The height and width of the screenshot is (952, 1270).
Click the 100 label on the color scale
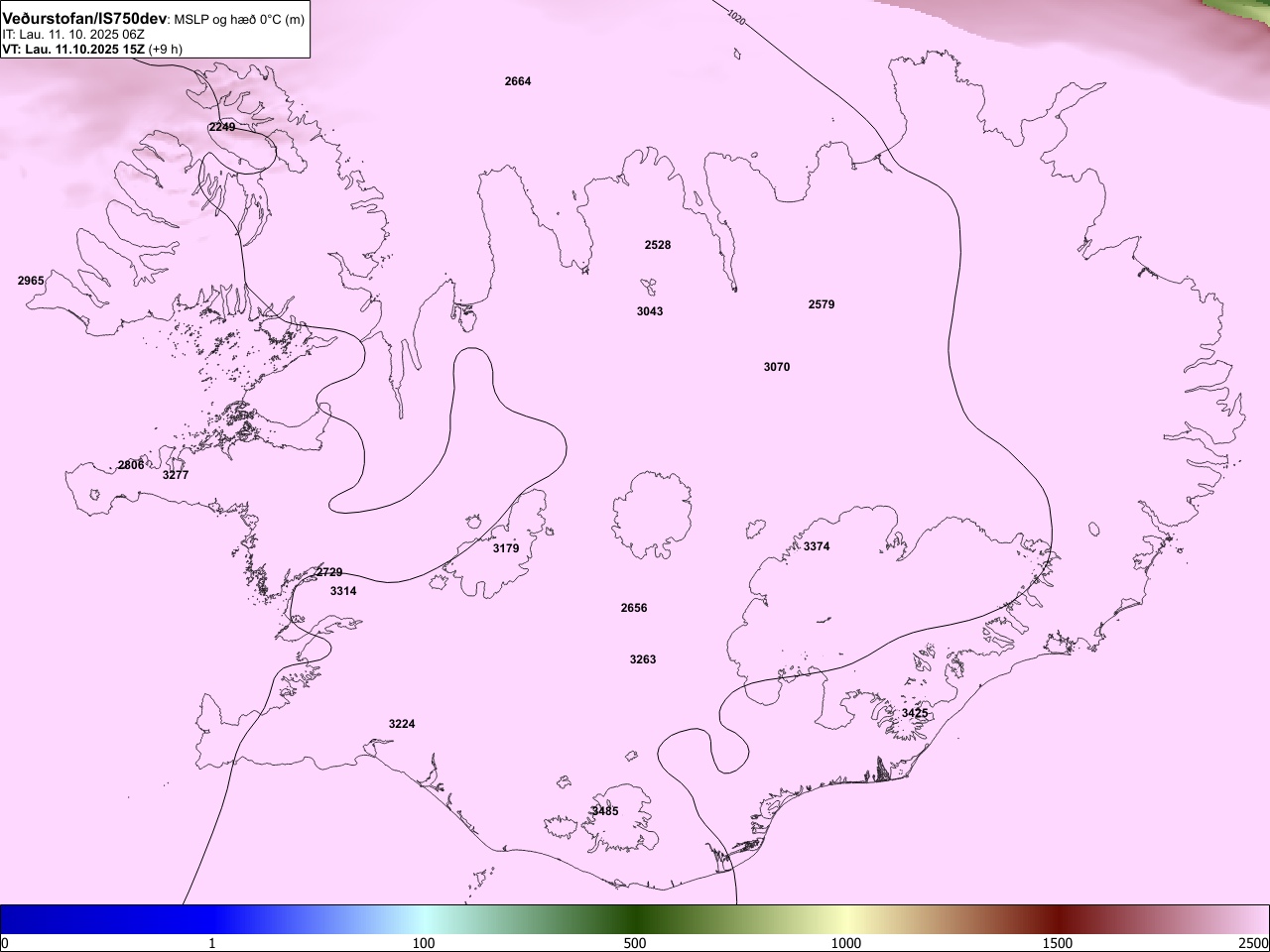[x=424, y=942]
